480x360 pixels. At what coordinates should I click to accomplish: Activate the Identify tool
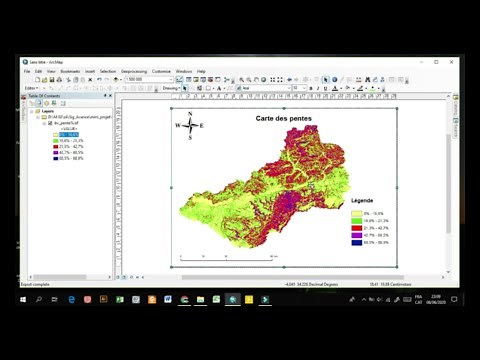point(334,80)
